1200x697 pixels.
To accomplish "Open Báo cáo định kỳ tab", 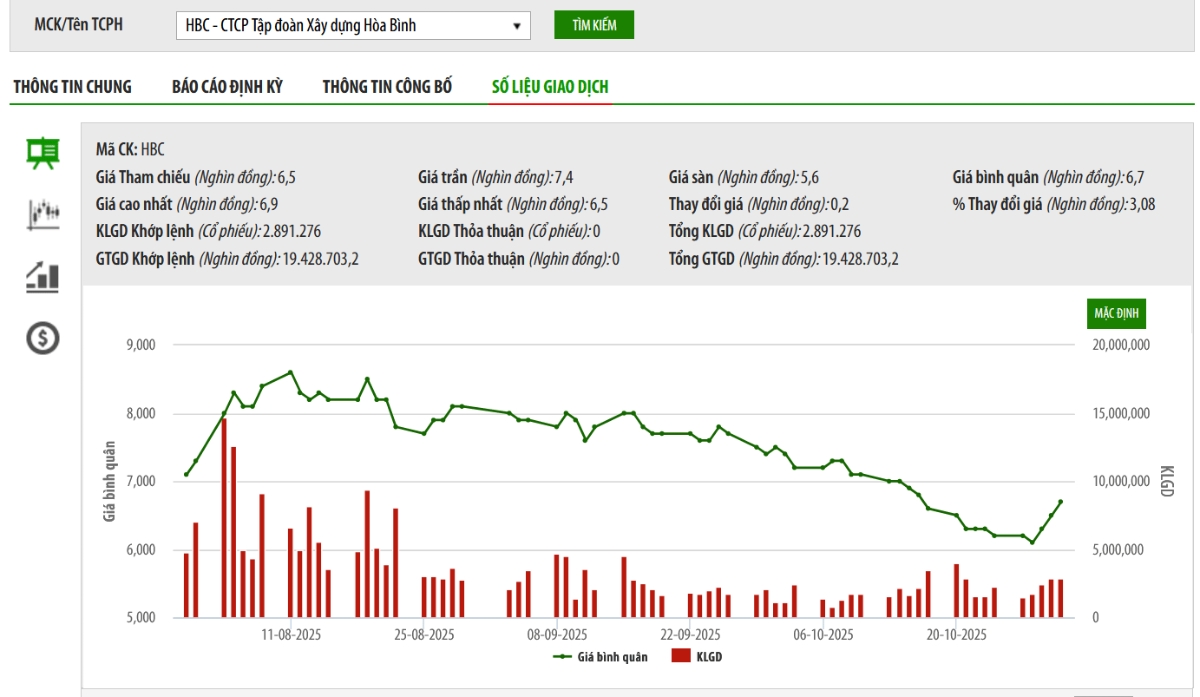I will pyautogui.click(x=227, y=87).
